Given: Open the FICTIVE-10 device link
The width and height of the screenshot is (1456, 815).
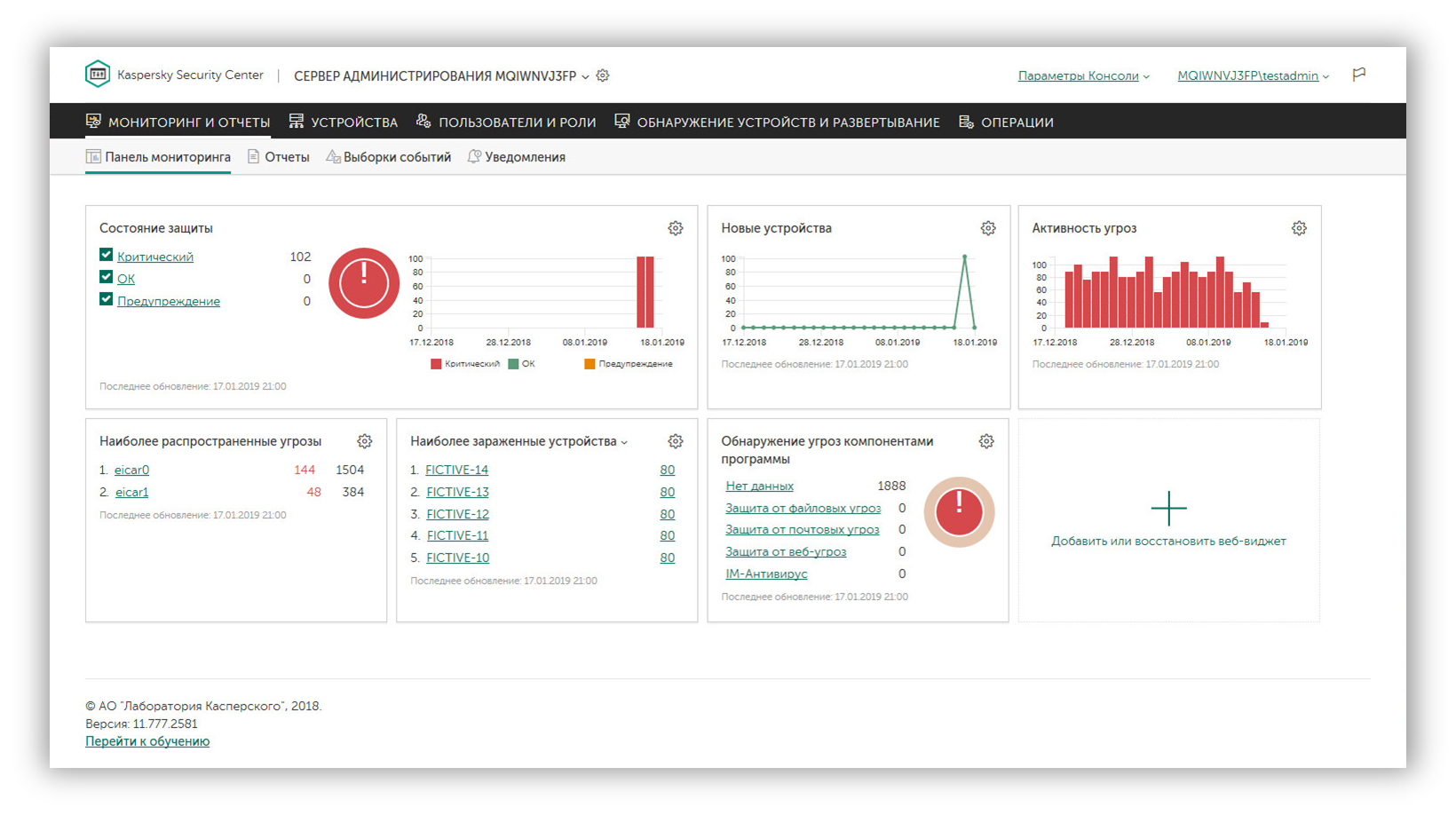Looking at the screenshot, I should 457,558.
